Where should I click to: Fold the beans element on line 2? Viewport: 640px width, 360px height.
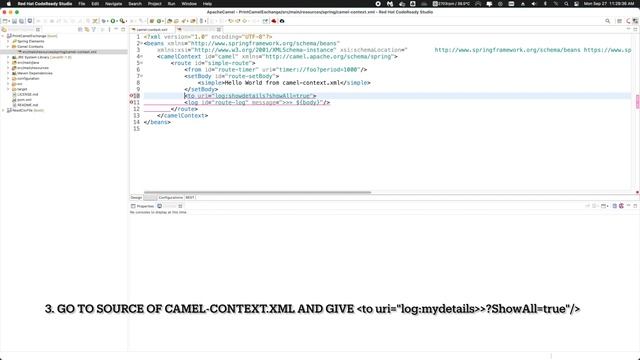(141, 43)
